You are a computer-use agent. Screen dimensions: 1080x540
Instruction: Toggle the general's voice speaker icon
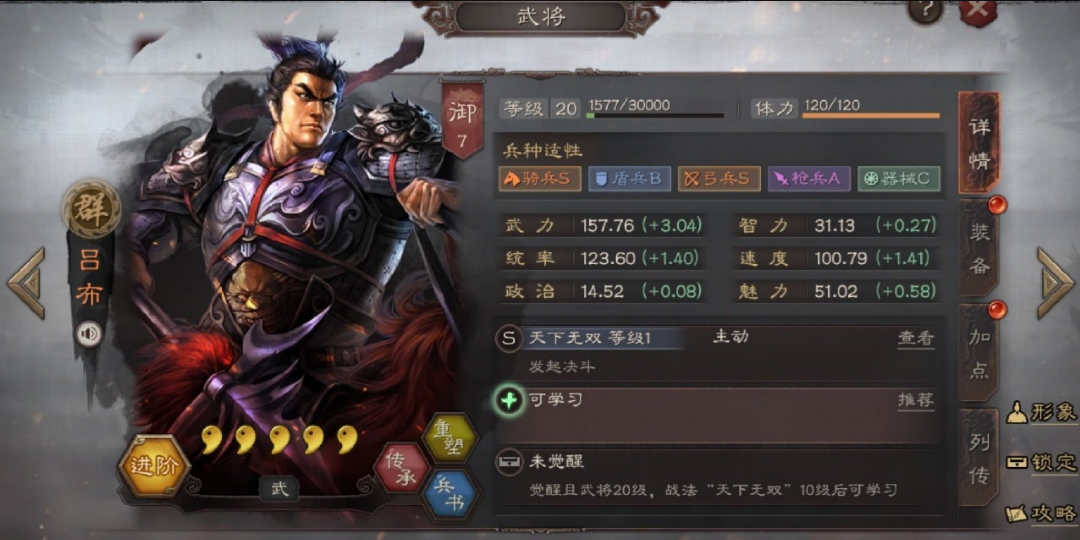pos(89,334)
